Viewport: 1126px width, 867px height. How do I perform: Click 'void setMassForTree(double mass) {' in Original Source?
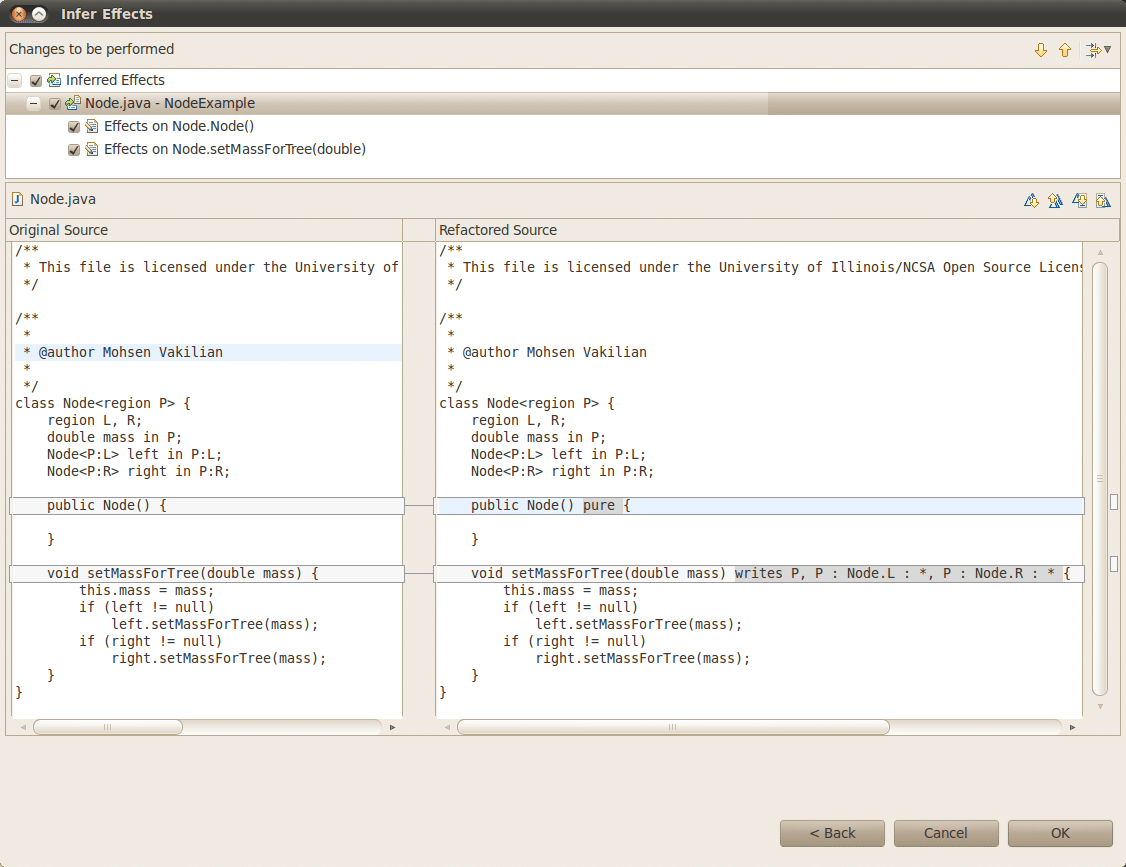tap(183, 573)
